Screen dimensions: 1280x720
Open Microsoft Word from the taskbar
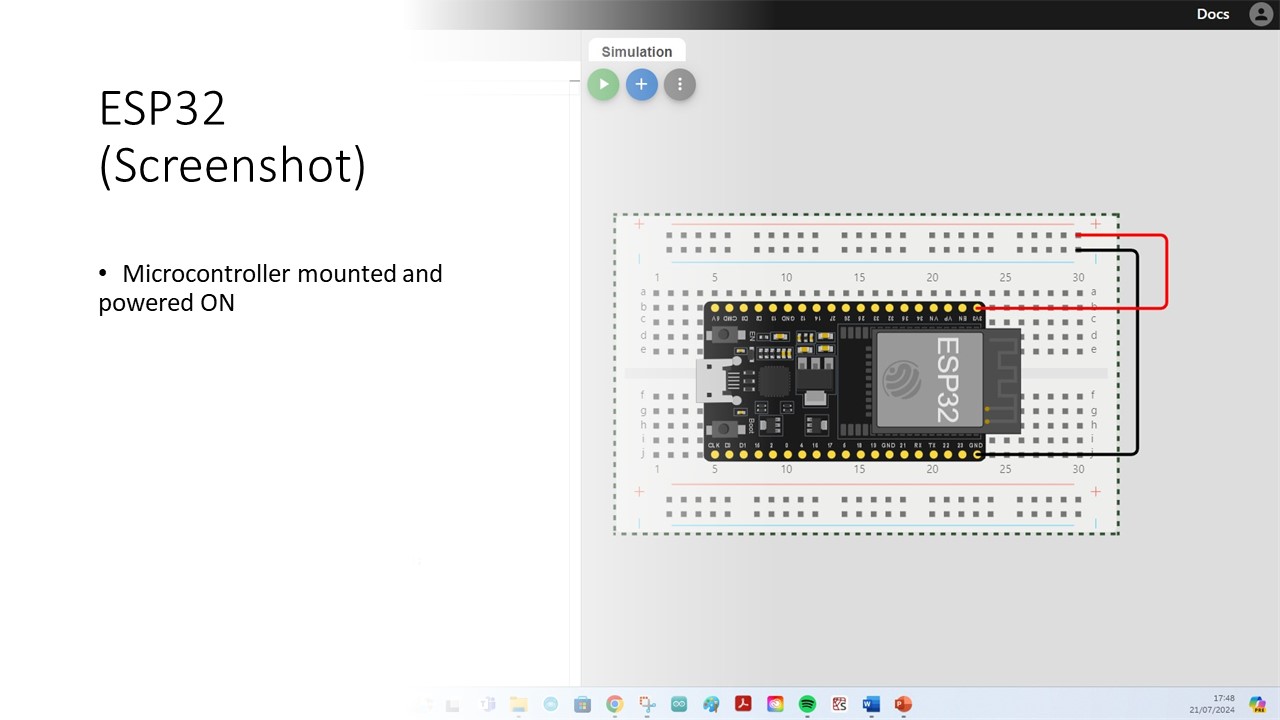870,704
